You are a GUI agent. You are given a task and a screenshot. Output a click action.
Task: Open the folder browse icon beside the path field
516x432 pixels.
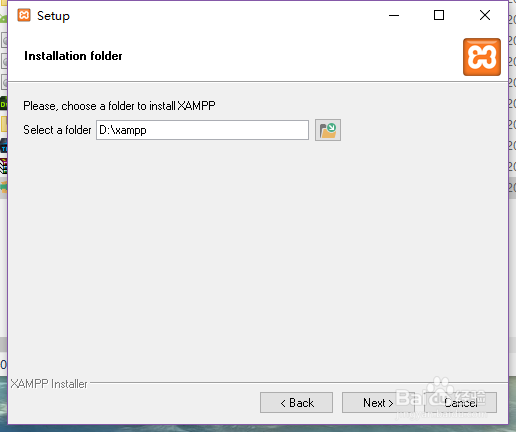point(328,130)
